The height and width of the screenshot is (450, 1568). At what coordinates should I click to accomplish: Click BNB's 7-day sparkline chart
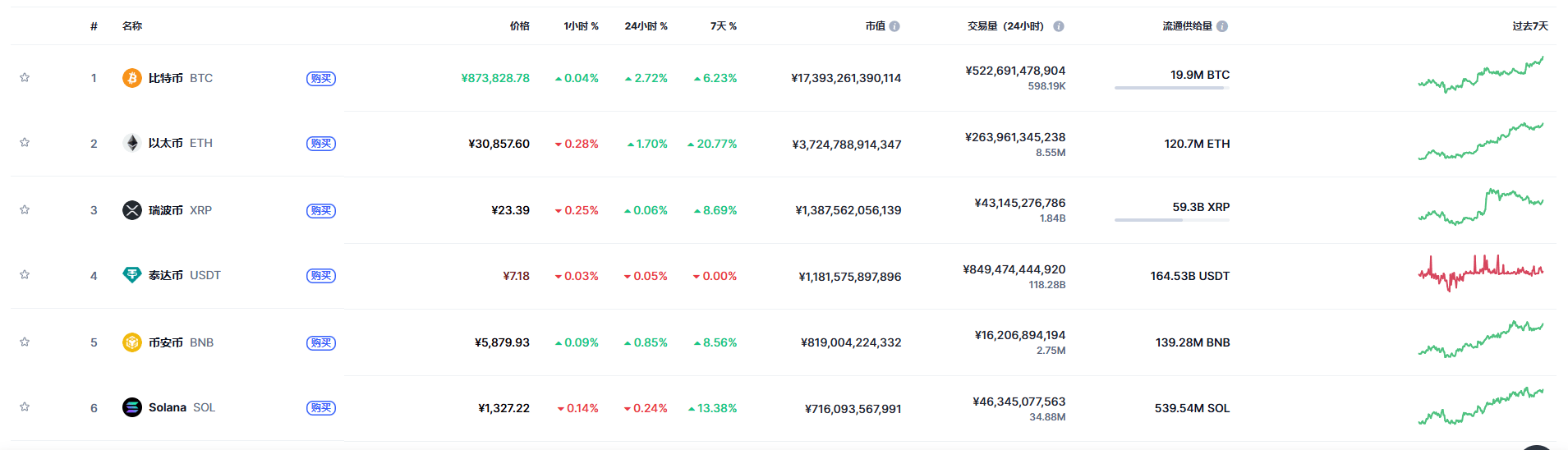tap(1481, 338)
